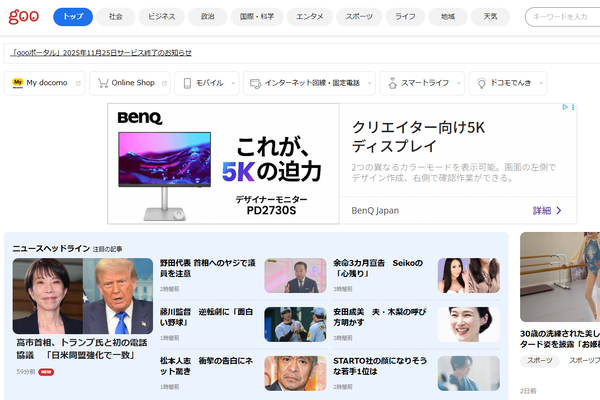Switch to the 地域 tab
This screenshot has height=400, width=600.
(x=448, y=17)
